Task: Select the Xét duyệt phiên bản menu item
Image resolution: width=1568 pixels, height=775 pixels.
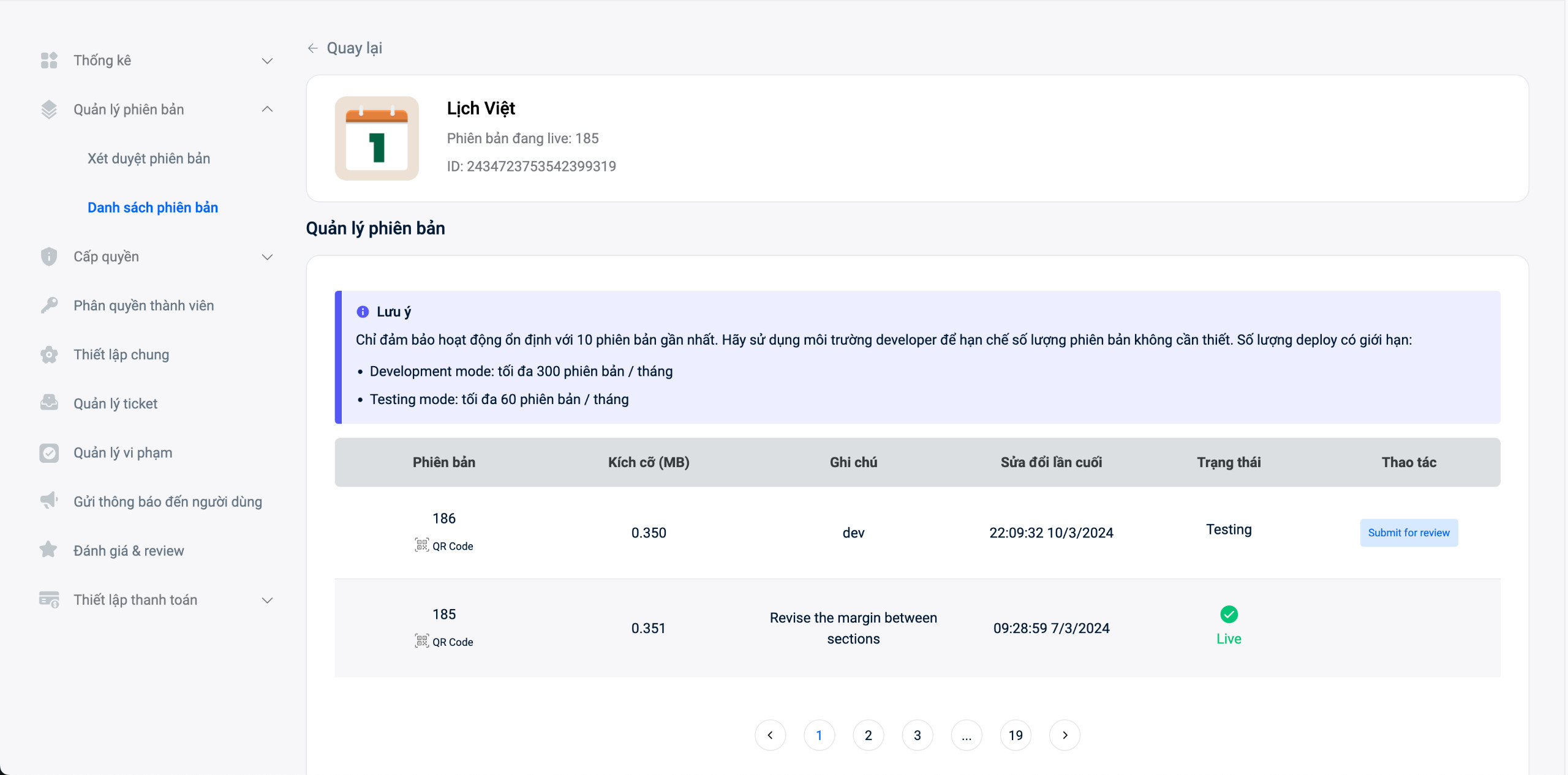Action: (150, 158)
